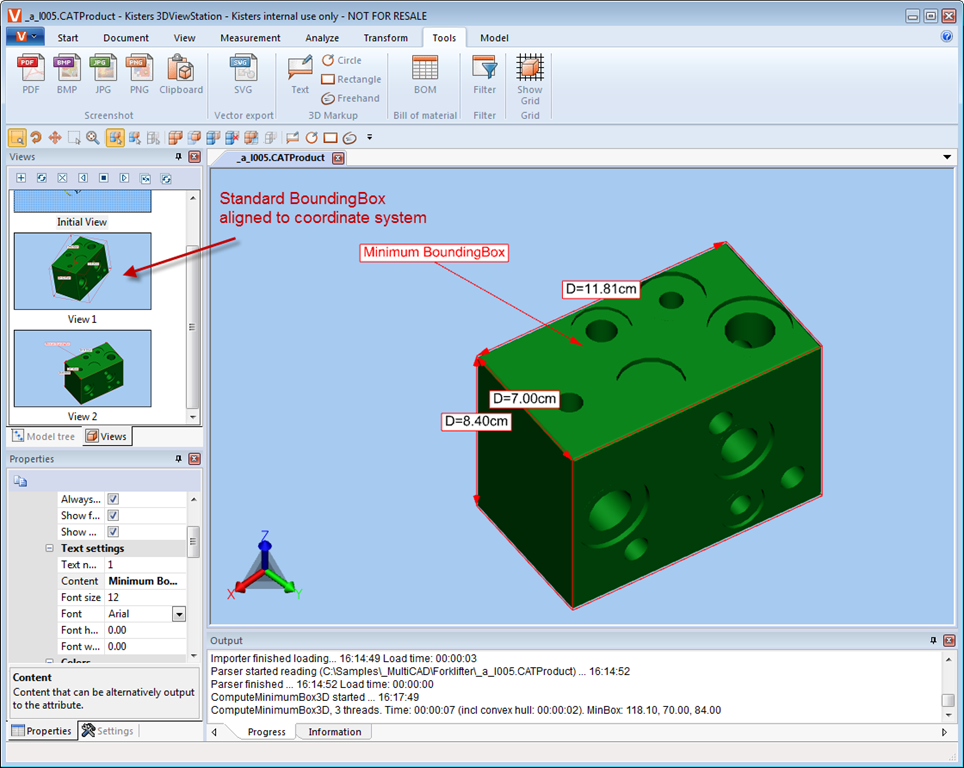Open the Information output tab
Screen dimensions: 964x768
(x=334, y=732)
